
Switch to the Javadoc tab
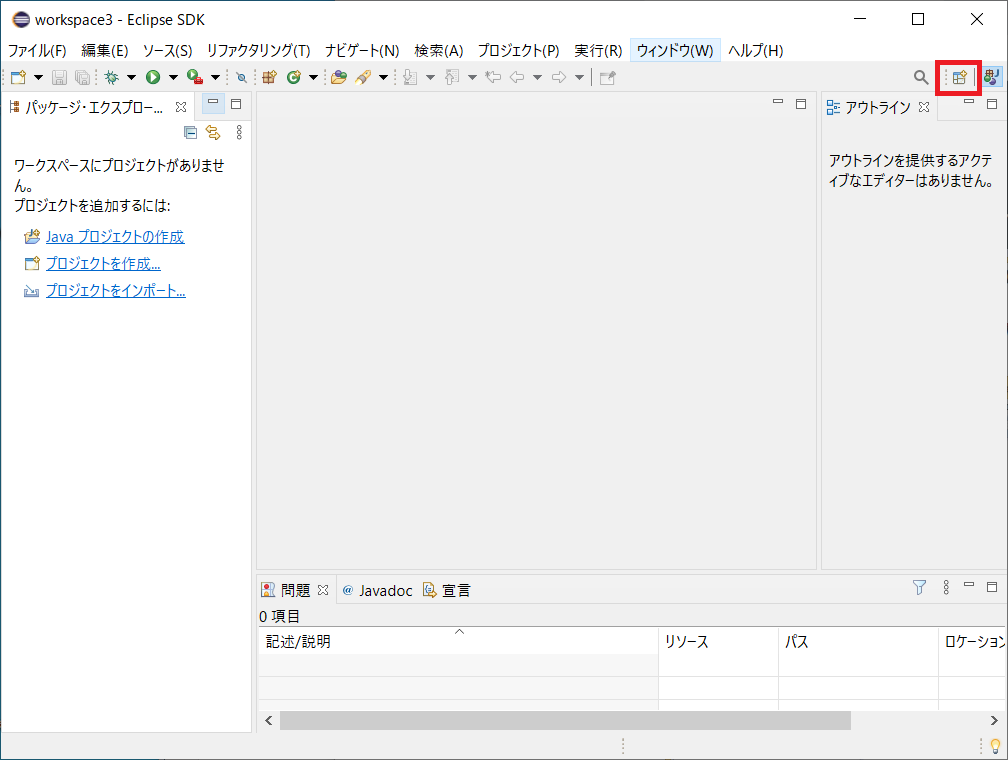coord(377,590)
